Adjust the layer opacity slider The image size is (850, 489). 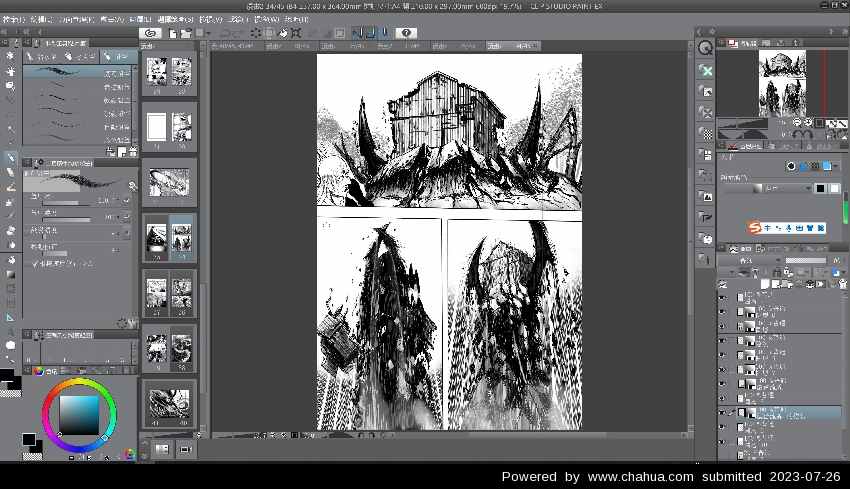pos(805,260)
